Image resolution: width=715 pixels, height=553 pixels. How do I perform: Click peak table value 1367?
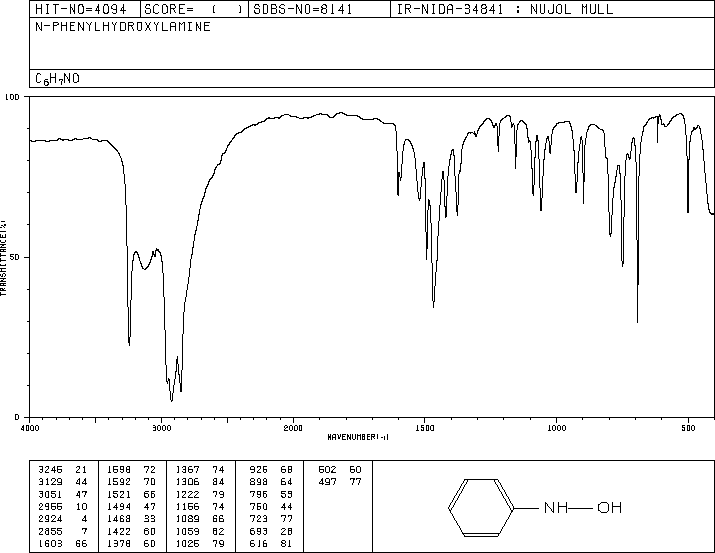pyautogui.click(x=187, y=470)
